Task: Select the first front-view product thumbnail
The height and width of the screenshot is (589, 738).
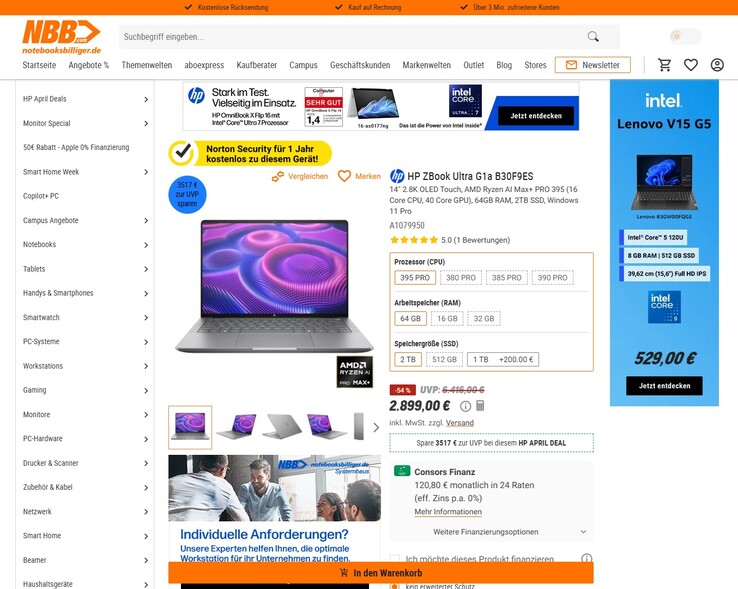Action: [x=190, y=427]
